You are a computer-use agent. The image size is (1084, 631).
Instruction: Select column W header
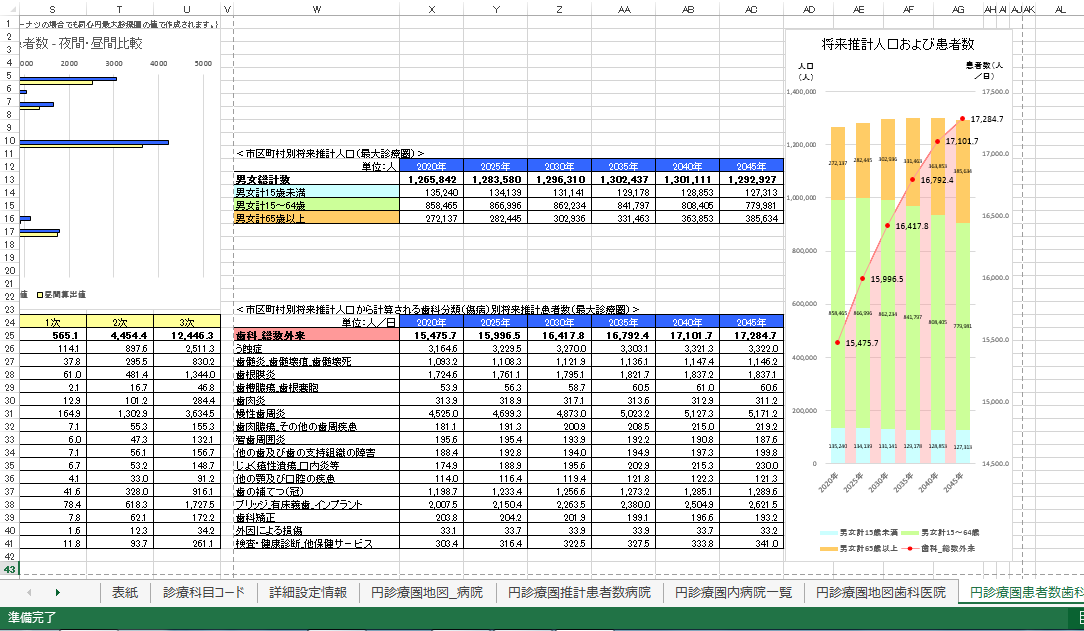[317, 9]
